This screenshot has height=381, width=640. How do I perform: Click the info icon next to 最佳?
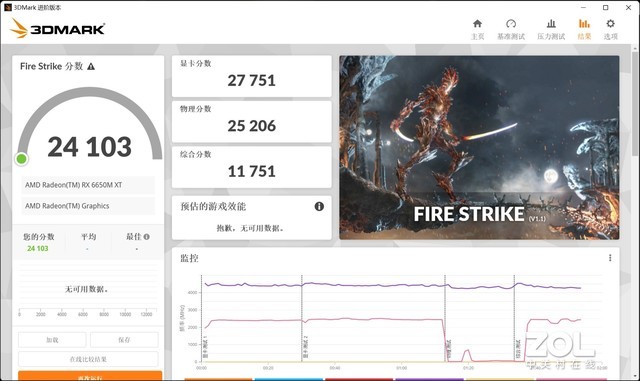click(x=147, y=237)
